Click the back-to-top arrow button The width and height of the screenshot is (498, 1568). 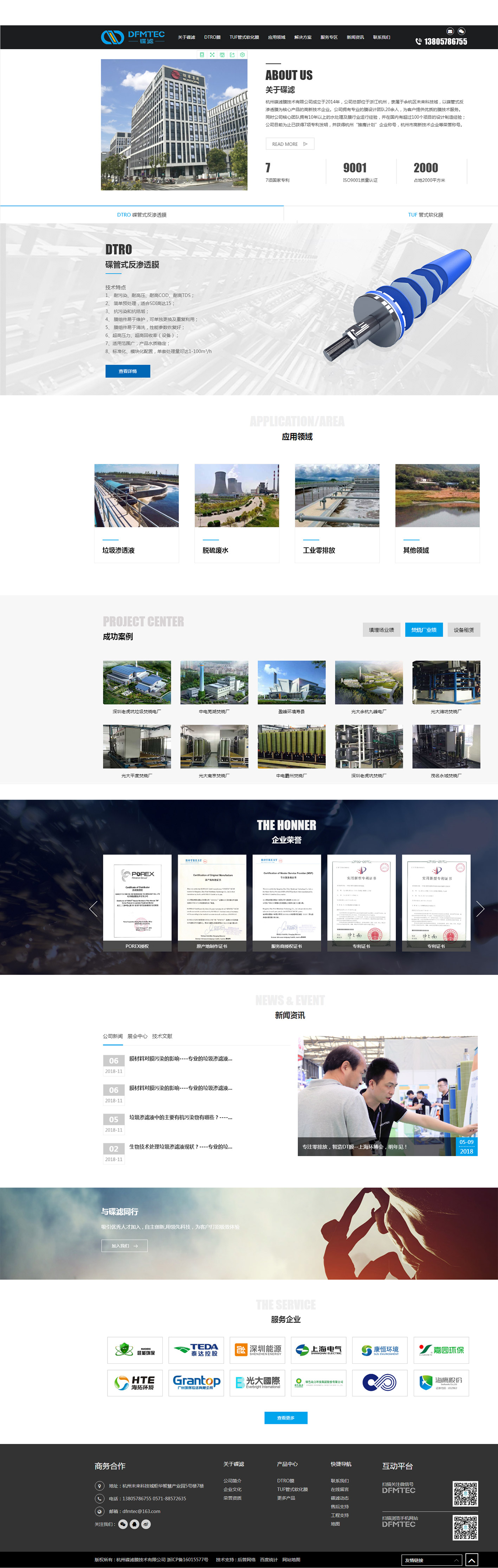pyautogui.click(x=471, y=1560)
